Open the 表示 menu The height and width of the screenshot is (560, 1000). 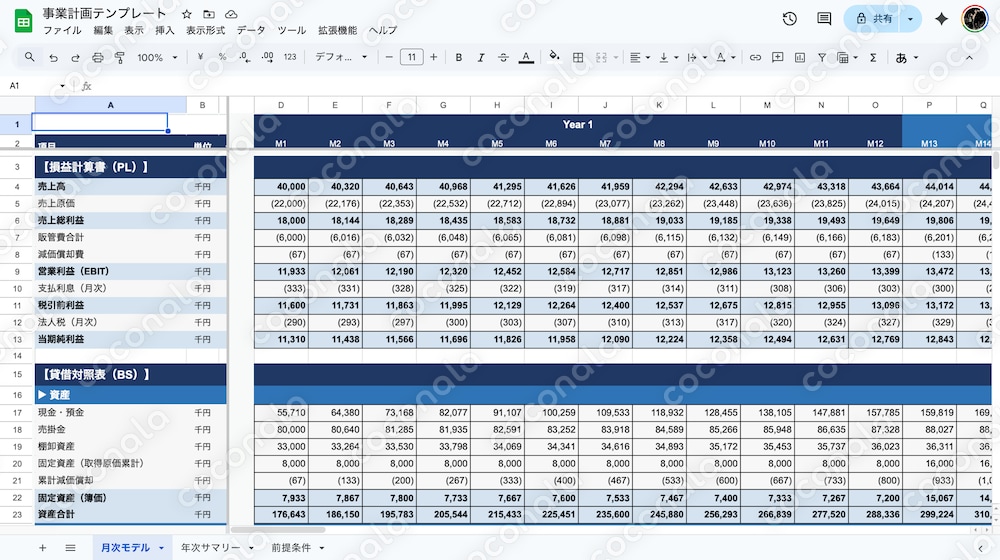coord(134,31)
